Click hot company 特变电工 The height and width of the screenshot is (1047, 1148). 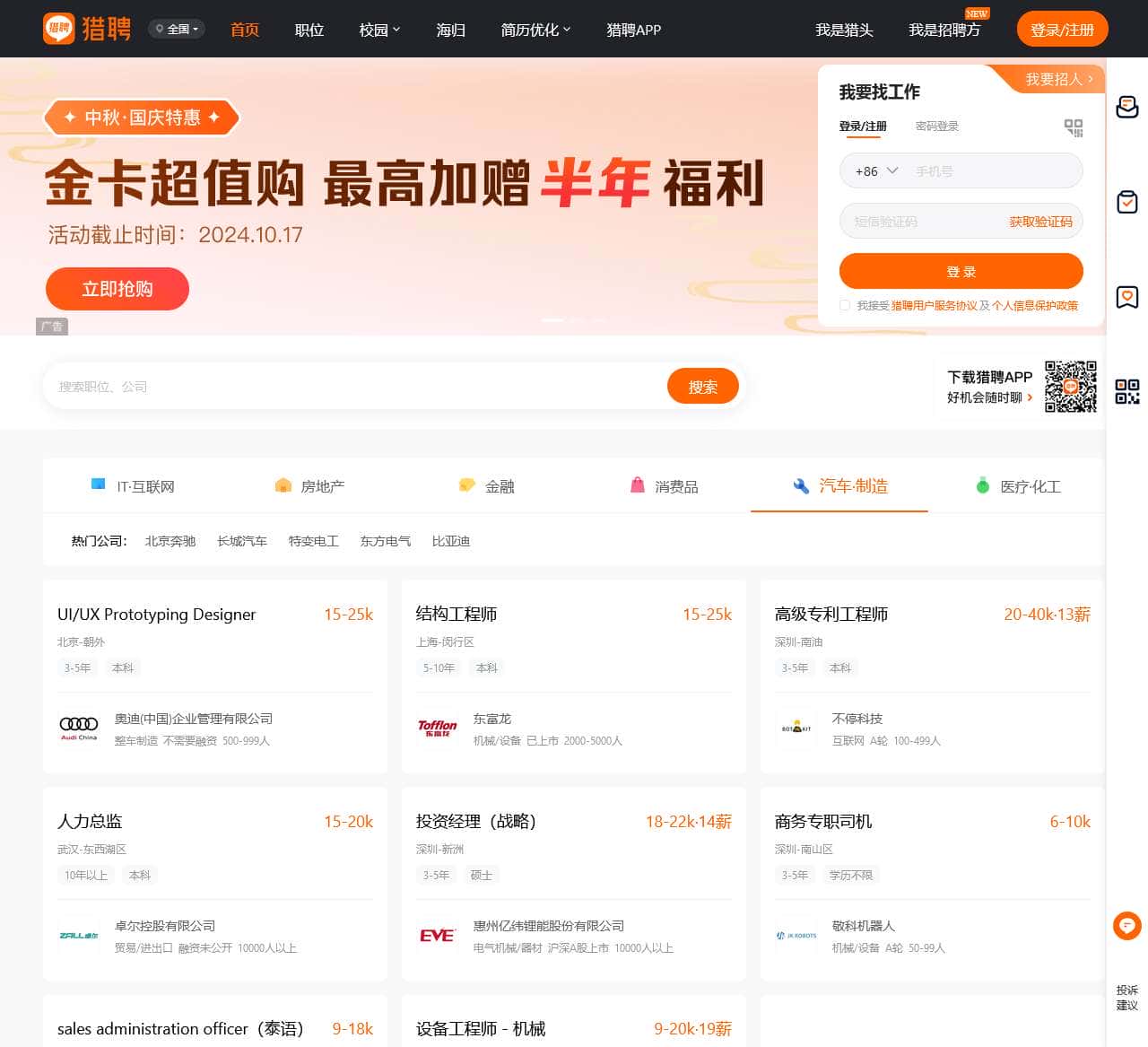point(314,541)
